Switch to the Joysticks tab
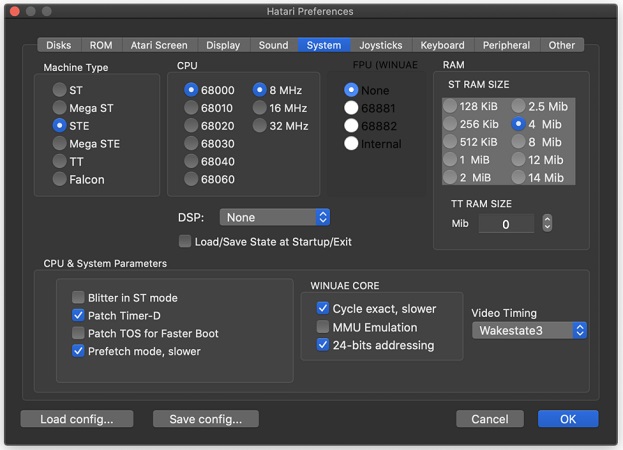This screenshot has height=450, width=623. 381,45
